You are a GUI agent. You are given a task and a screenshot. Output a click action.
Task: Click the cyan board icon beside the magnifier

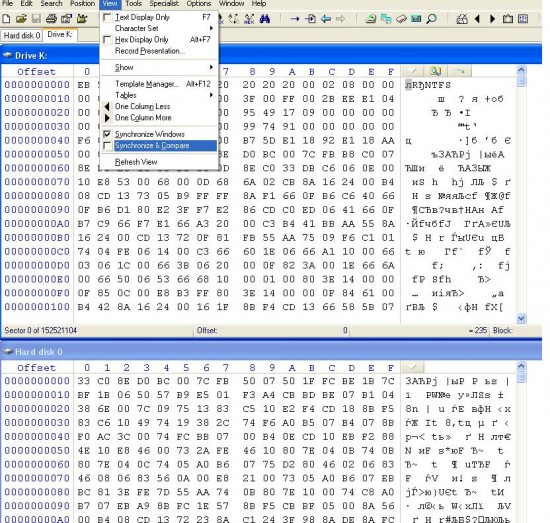[416, 19]
